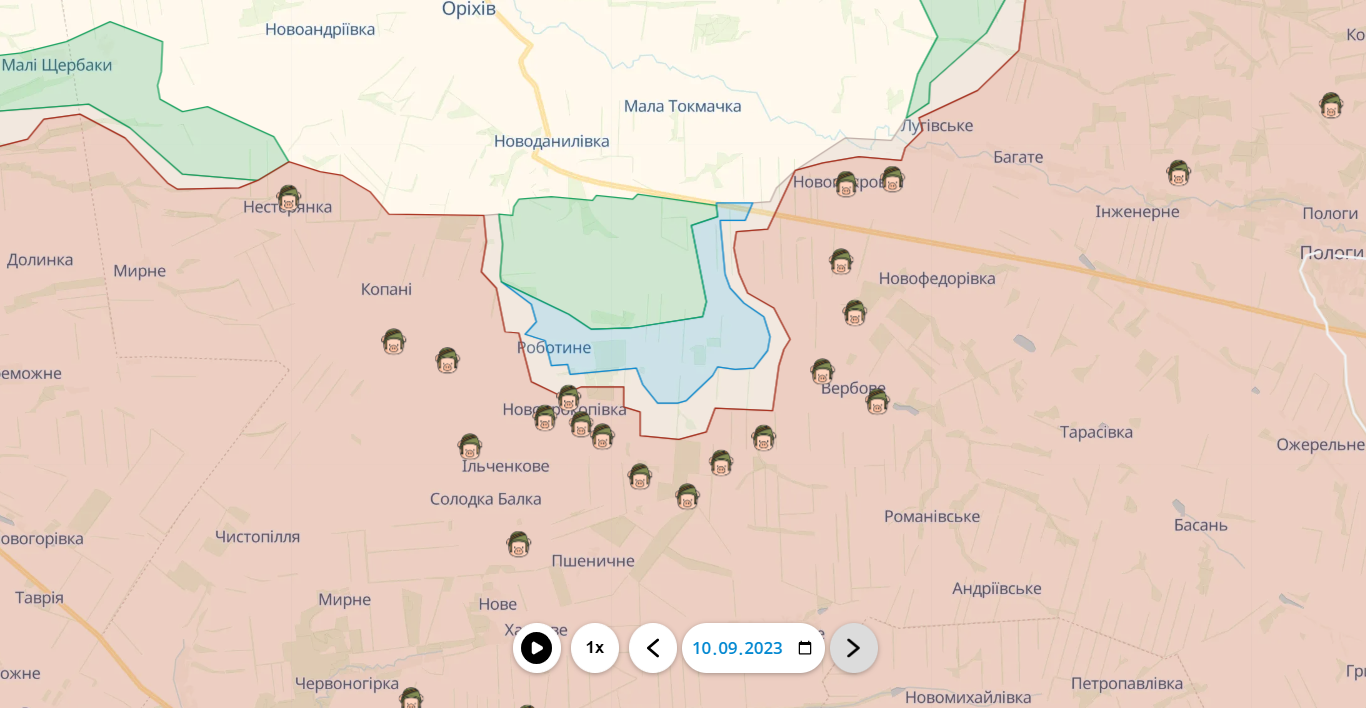Click the Оріхів town label
1366x708 pixels.
469,9
